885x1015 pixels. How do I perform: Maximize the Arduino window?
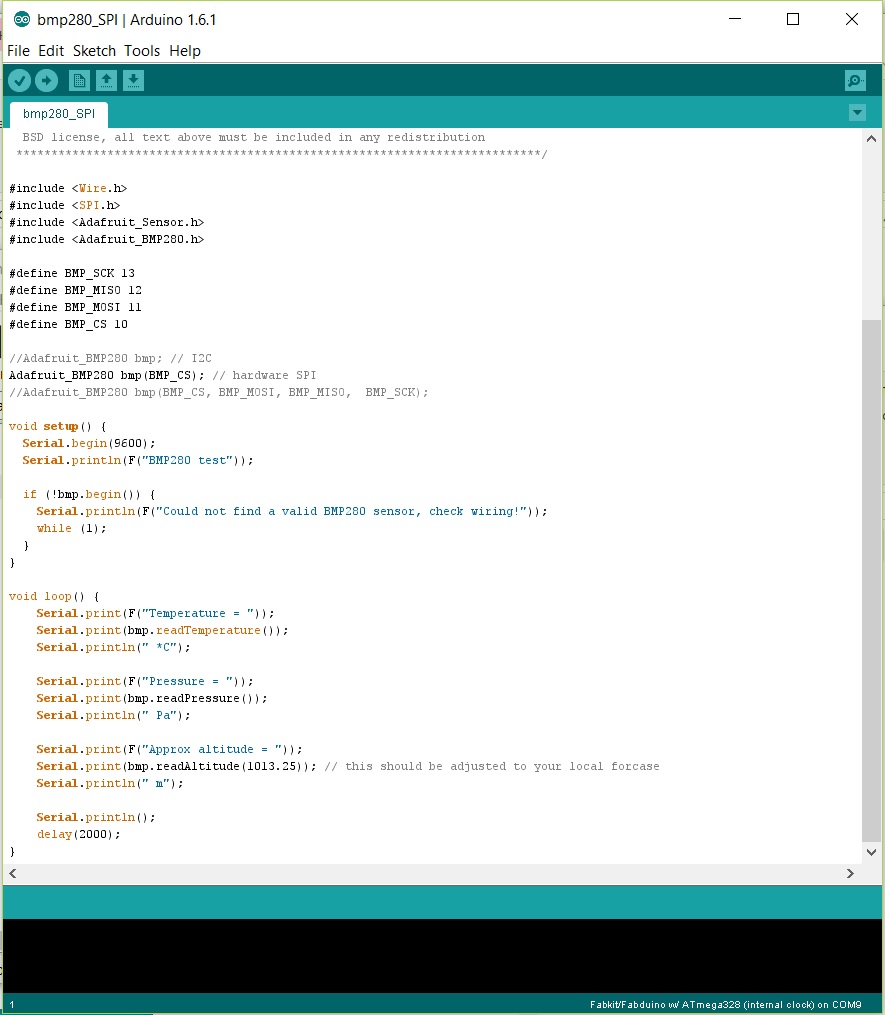(792, 19)
